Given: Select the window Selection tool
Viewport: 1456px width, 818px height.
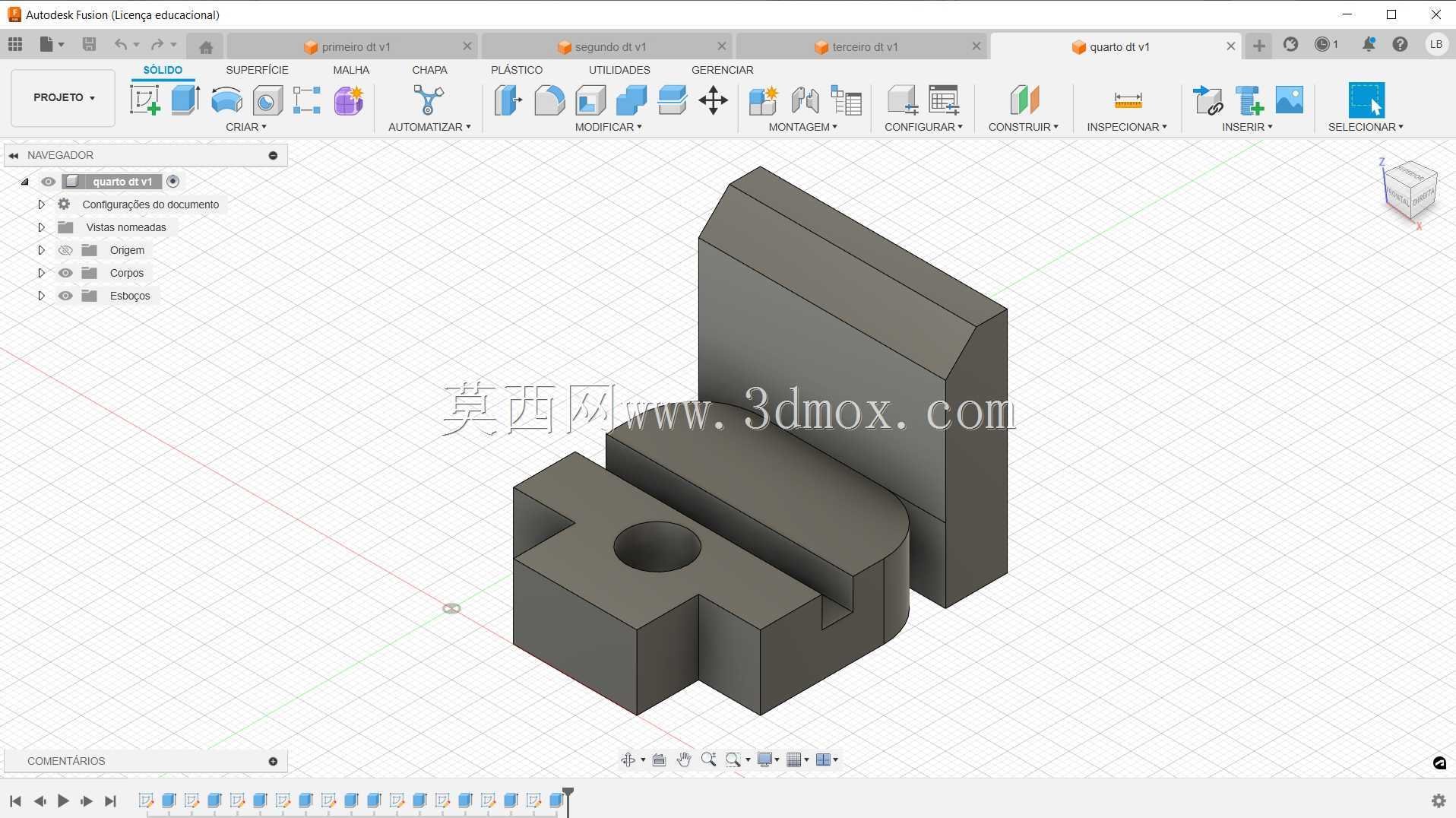Looking at the screenshot, I should 1366,100.
